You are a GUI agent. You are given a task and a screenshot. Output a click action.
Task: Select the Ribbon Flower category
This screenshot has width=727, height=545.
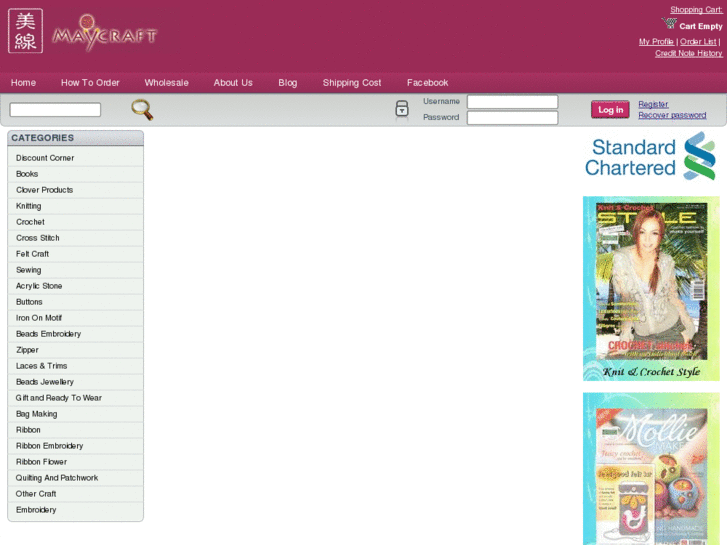click(76, 462)
